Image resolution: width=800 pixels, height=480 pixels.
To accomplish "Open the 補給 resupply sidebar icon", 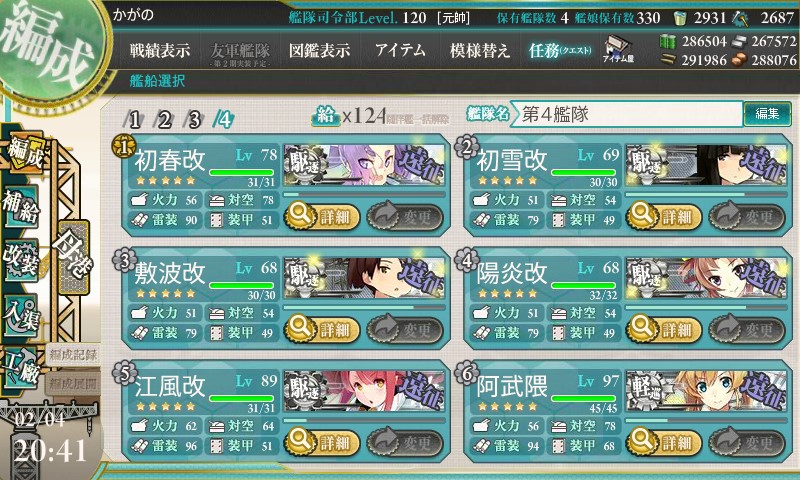I will click(x=21, y=206).
